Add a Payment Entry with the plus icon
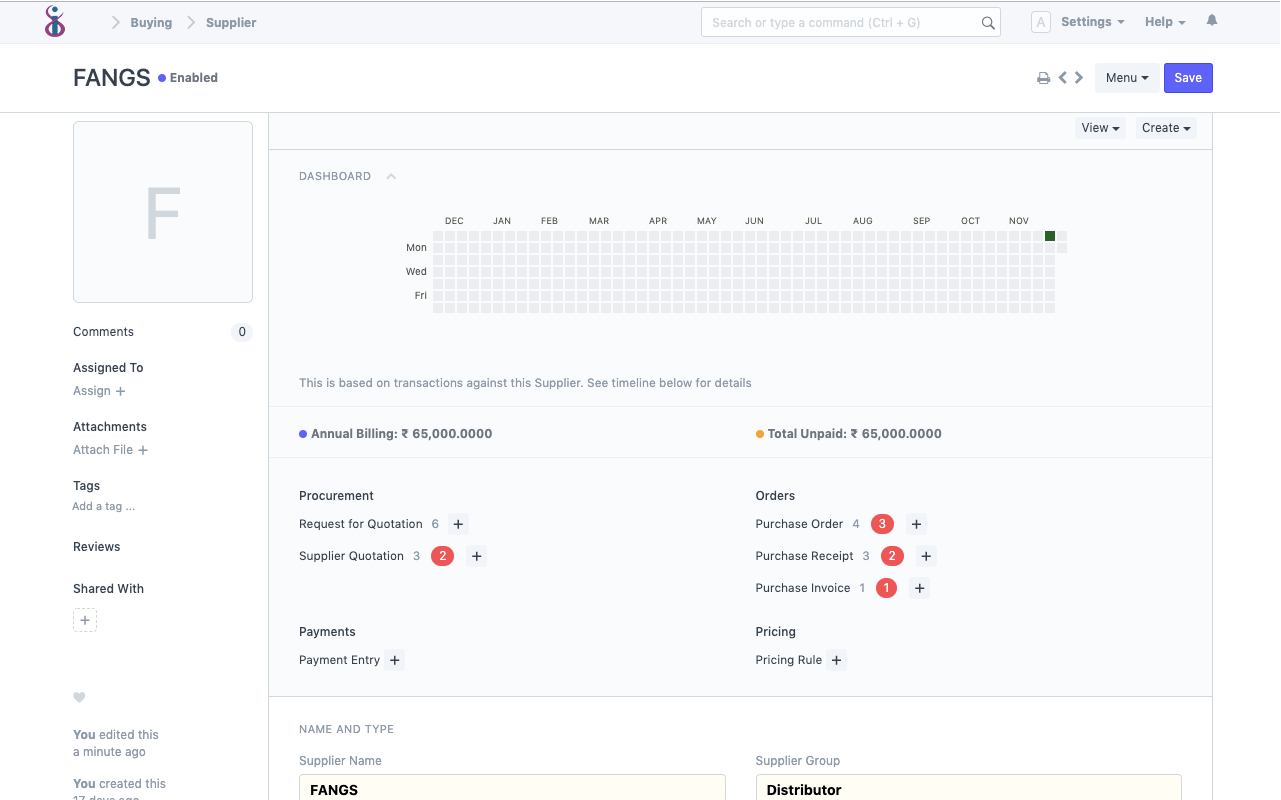Viewport: 1281px width, 800px height. [x=395, y=660]
